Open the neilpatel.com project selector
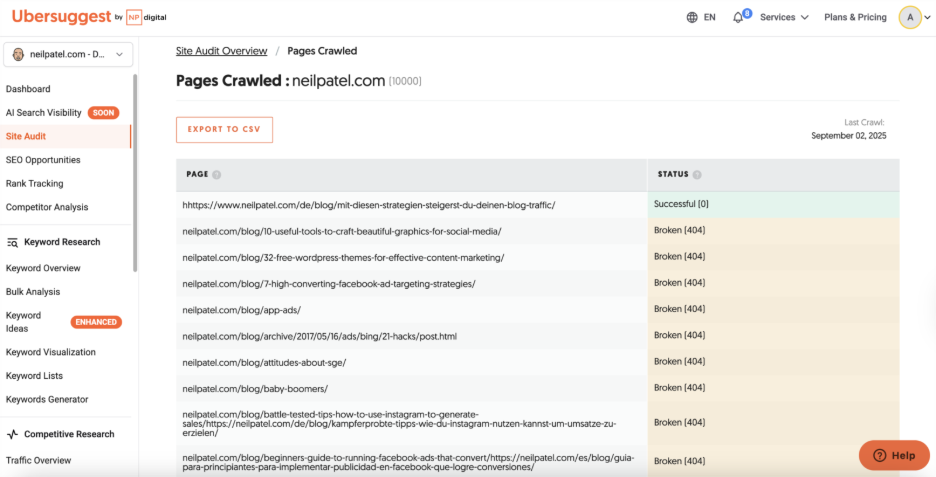 pyautogui.click(x=68, y=54)
